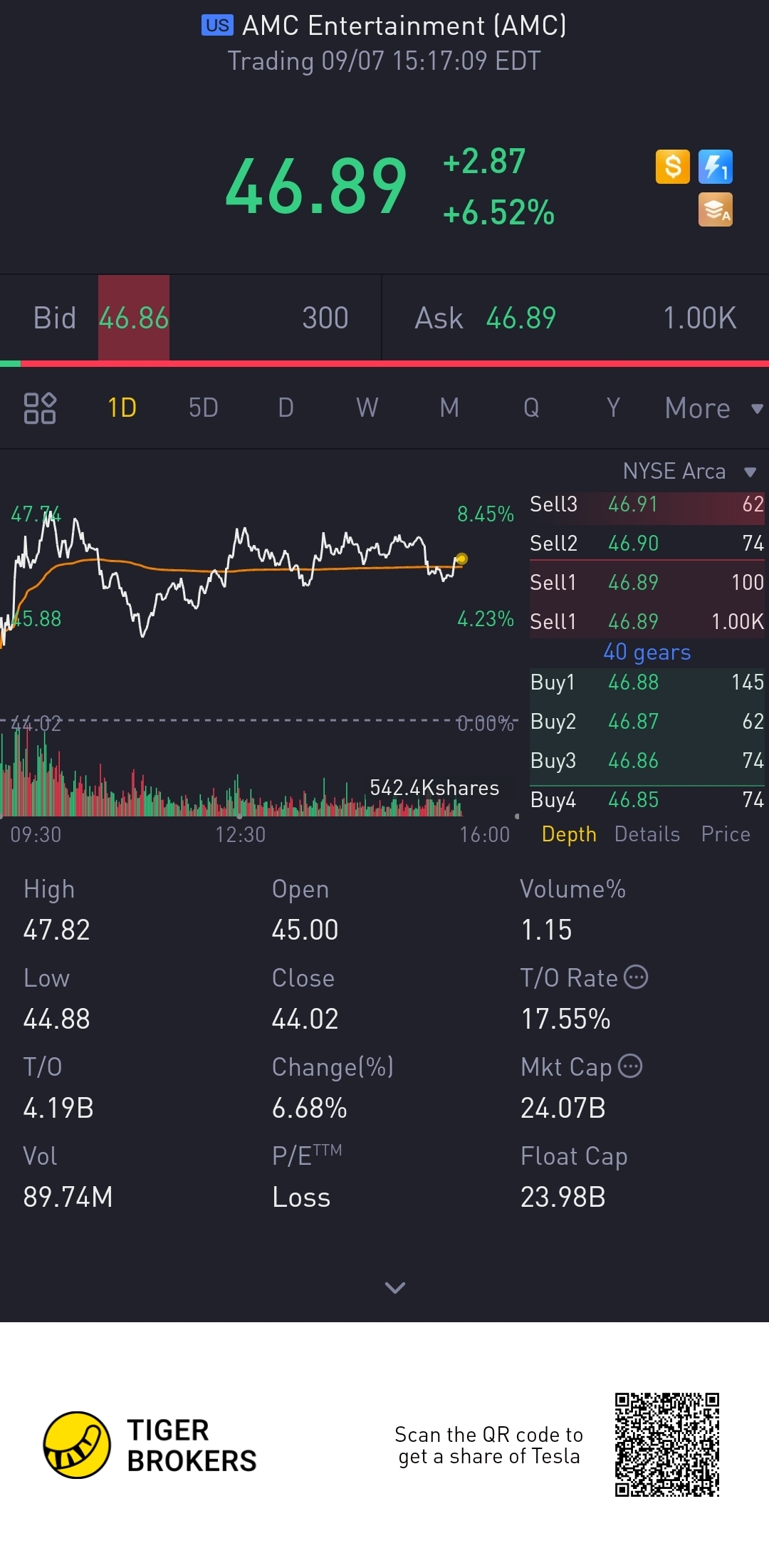Tap the Close value 44.02

pos(305,1019)
